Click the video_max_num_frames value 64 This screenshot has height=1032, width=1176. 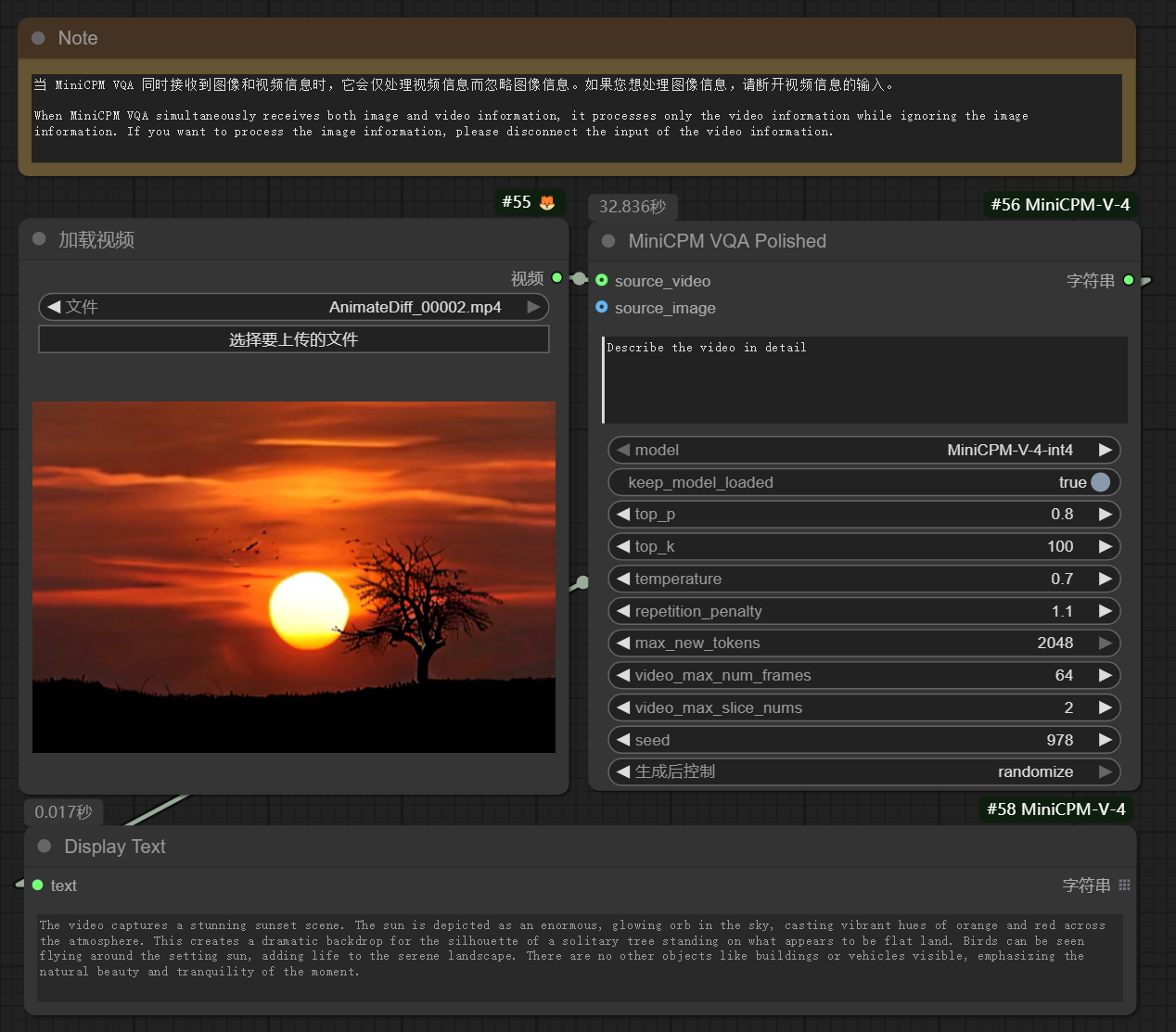[x=1064, y=675]
